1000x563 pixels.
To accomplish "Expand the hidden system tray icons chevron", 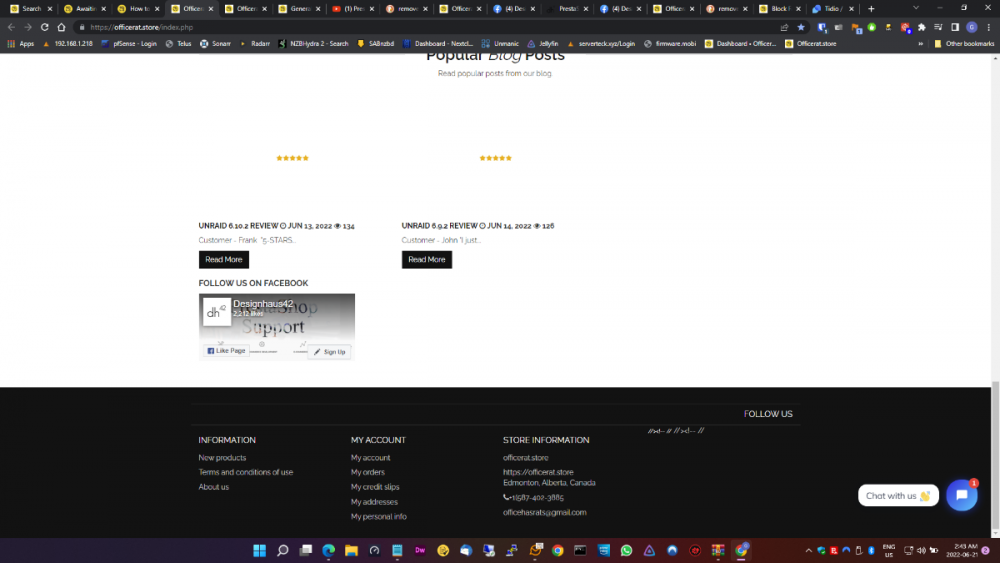I will click(808, 550).
